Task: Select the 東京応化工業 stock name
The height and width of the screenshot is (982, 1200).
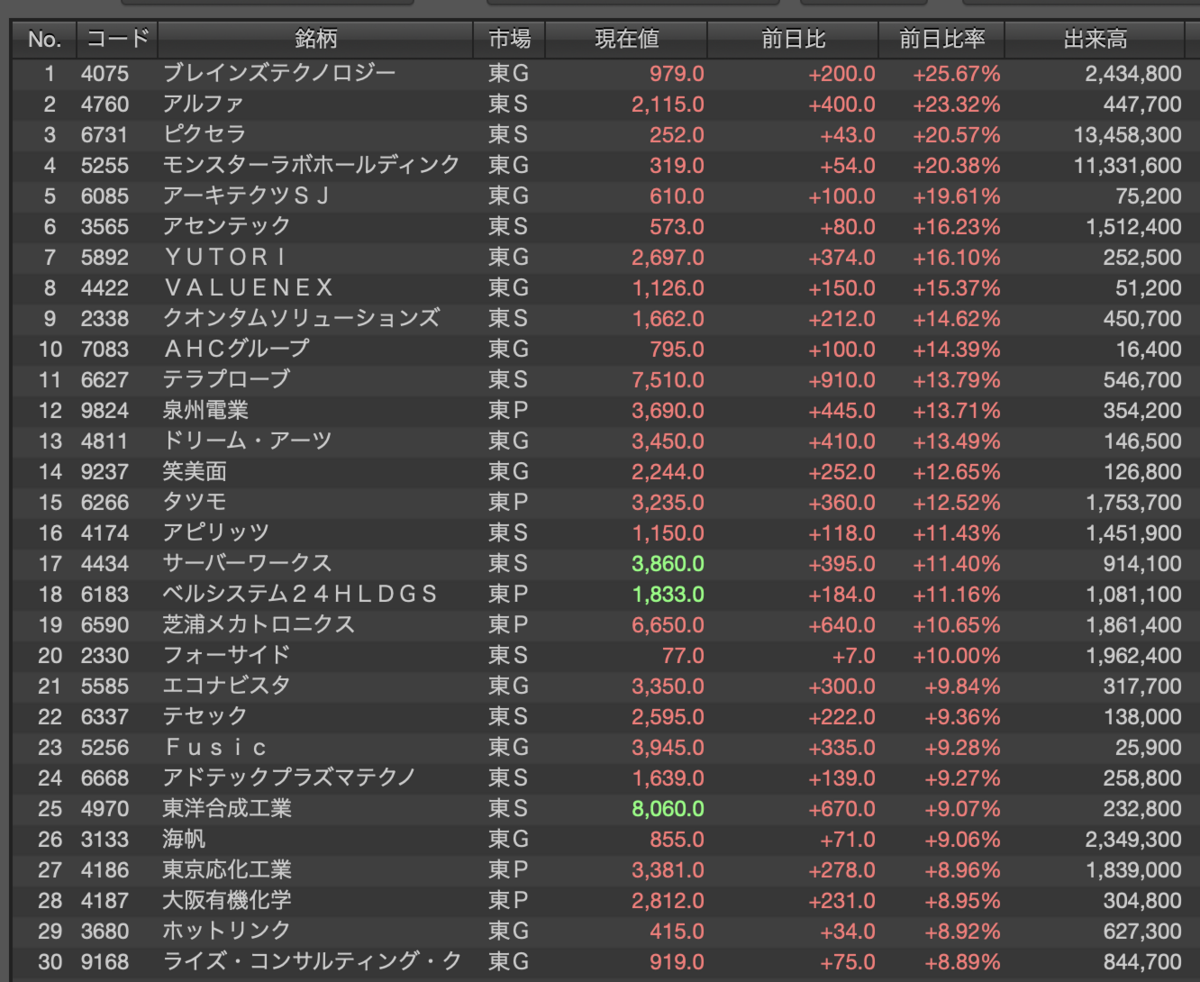Action: click(227, 869)
